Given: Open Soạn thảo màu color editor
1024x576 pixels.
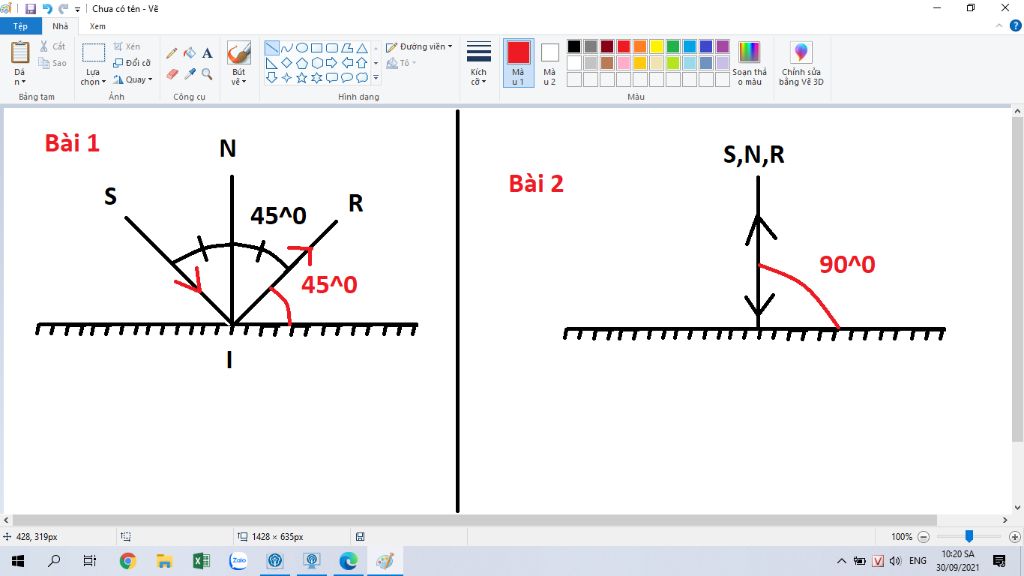Looking at the screenshot, I should pos(749,64).
